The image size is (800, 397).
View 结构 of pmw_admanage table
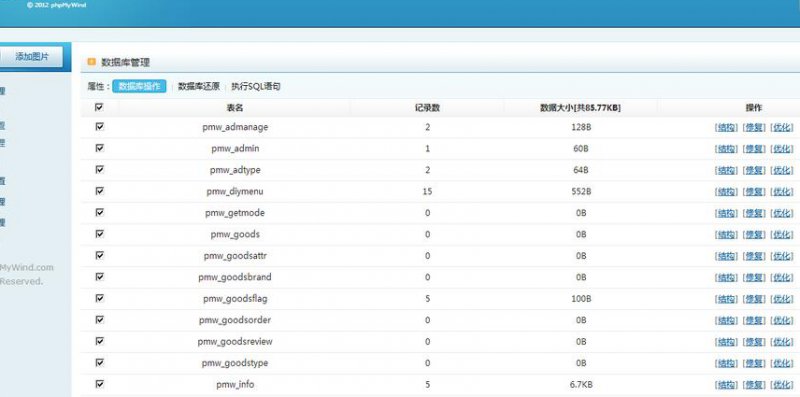coord(727,128)
